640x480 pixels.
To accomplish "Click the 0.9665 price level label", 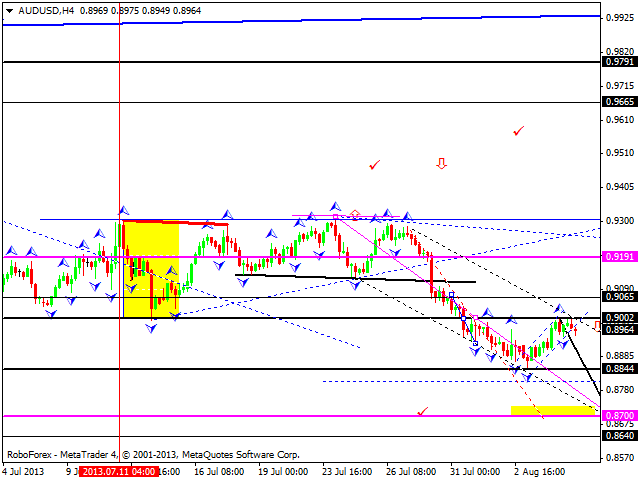I will pyautogui.click(x=619, y=102).
